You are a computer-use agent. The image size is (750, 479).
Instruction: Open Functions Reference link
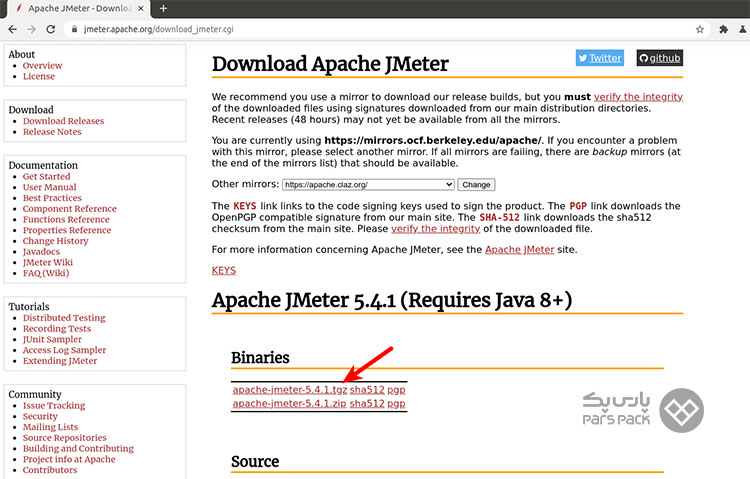[66, 219]
